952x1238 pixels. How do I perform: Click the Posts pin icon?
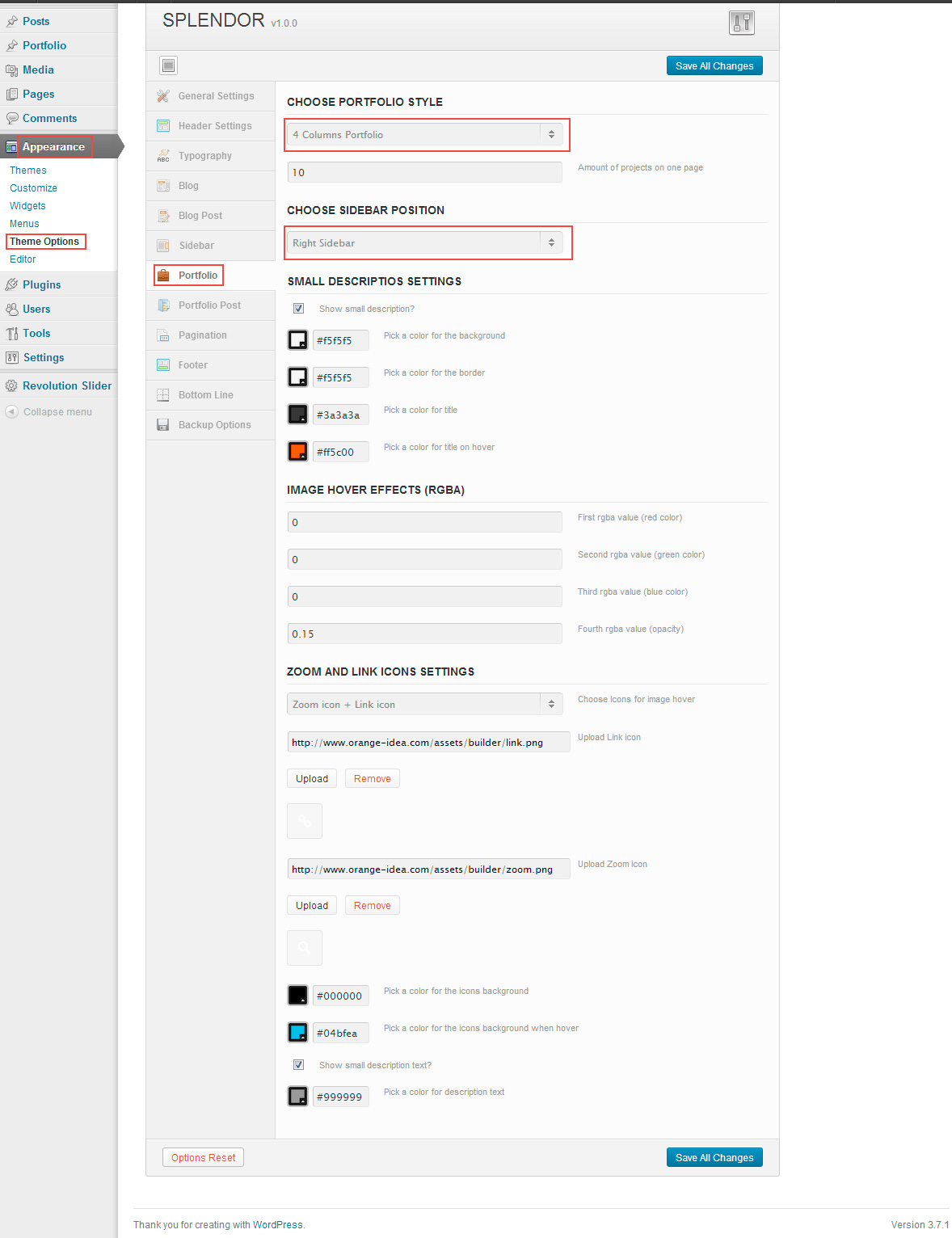12,21
